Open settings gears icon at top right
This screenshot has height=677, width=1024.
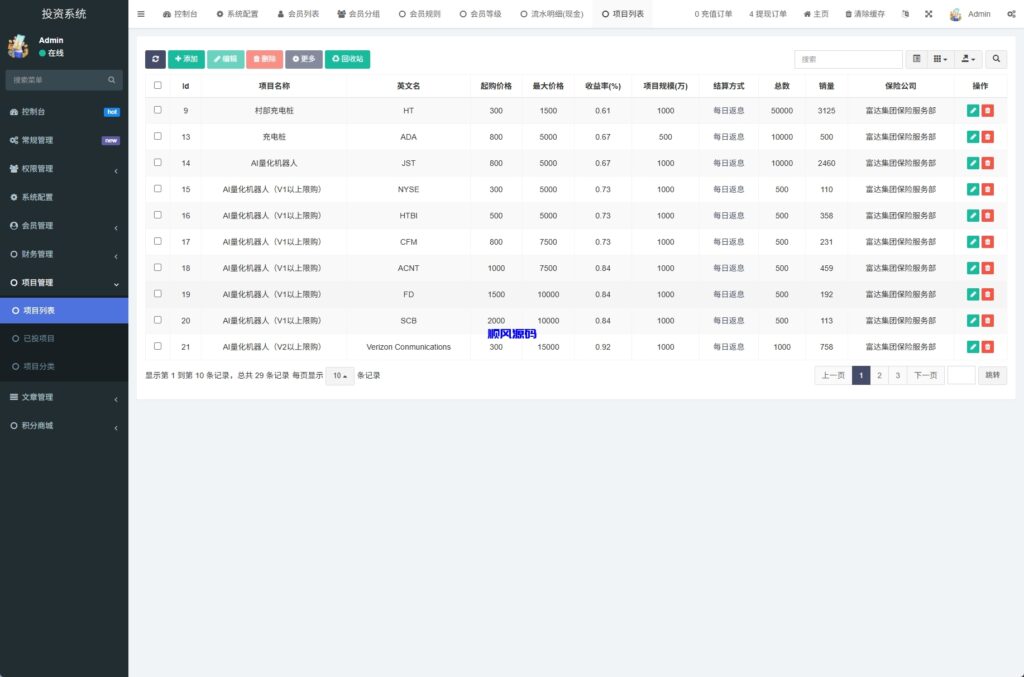pyautogui.click(x=1011, y=14)
